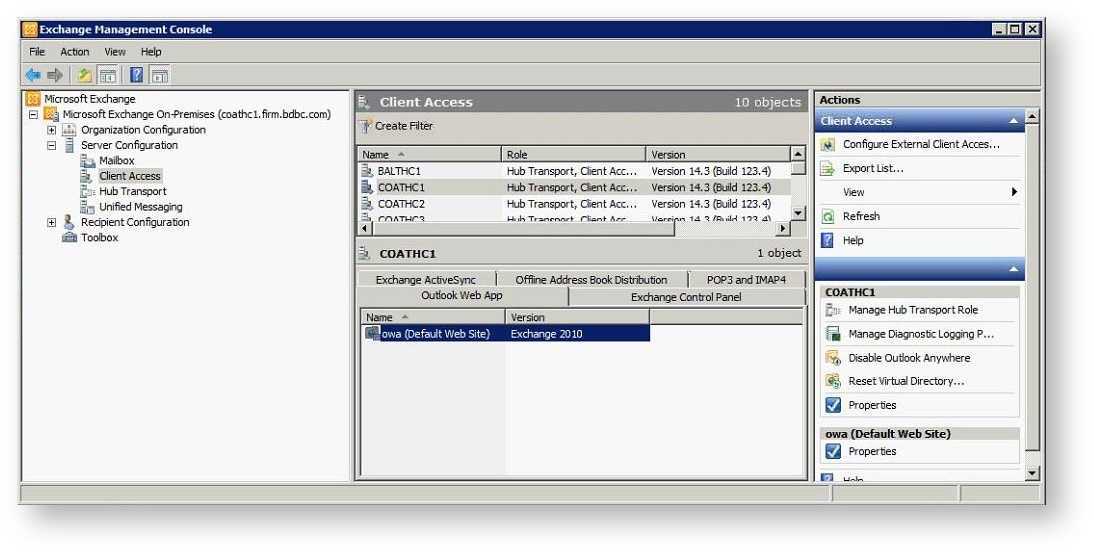The image size is (1094, 553).
Task: Collapse the Client Access actions section
Action: [1013, 121]
